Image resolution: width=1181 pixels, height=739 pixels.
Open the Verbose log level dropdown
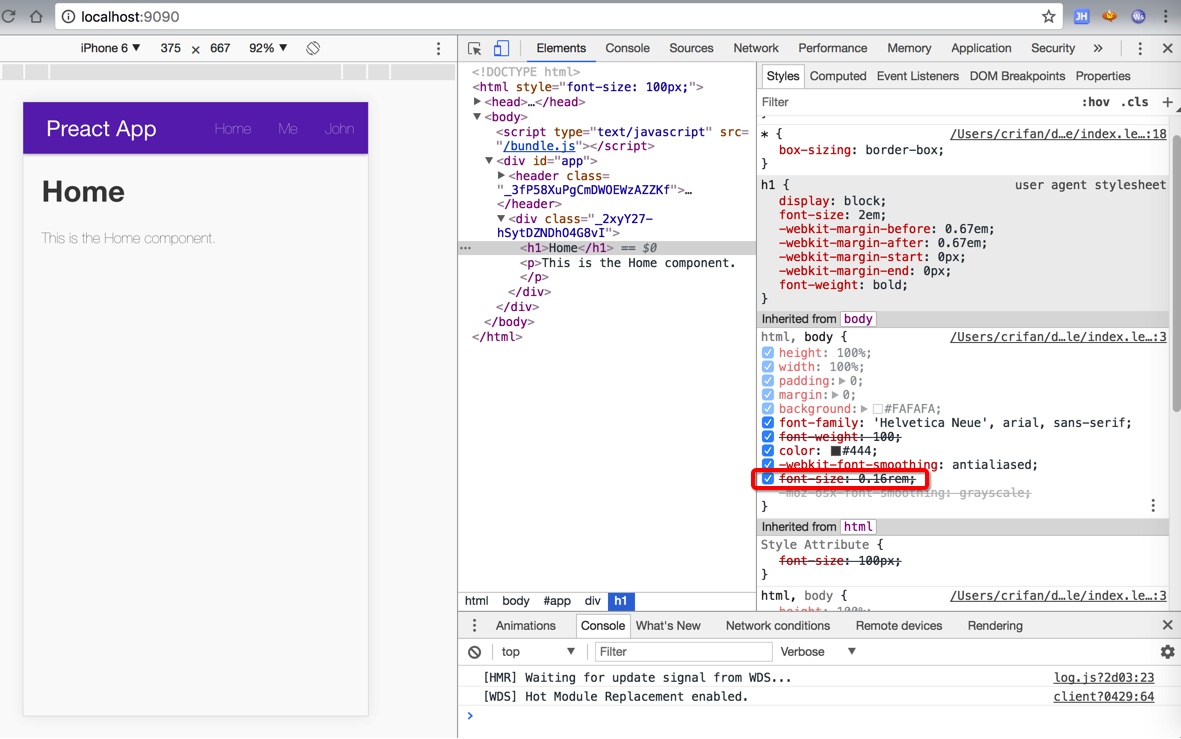(x=818, y=652)
